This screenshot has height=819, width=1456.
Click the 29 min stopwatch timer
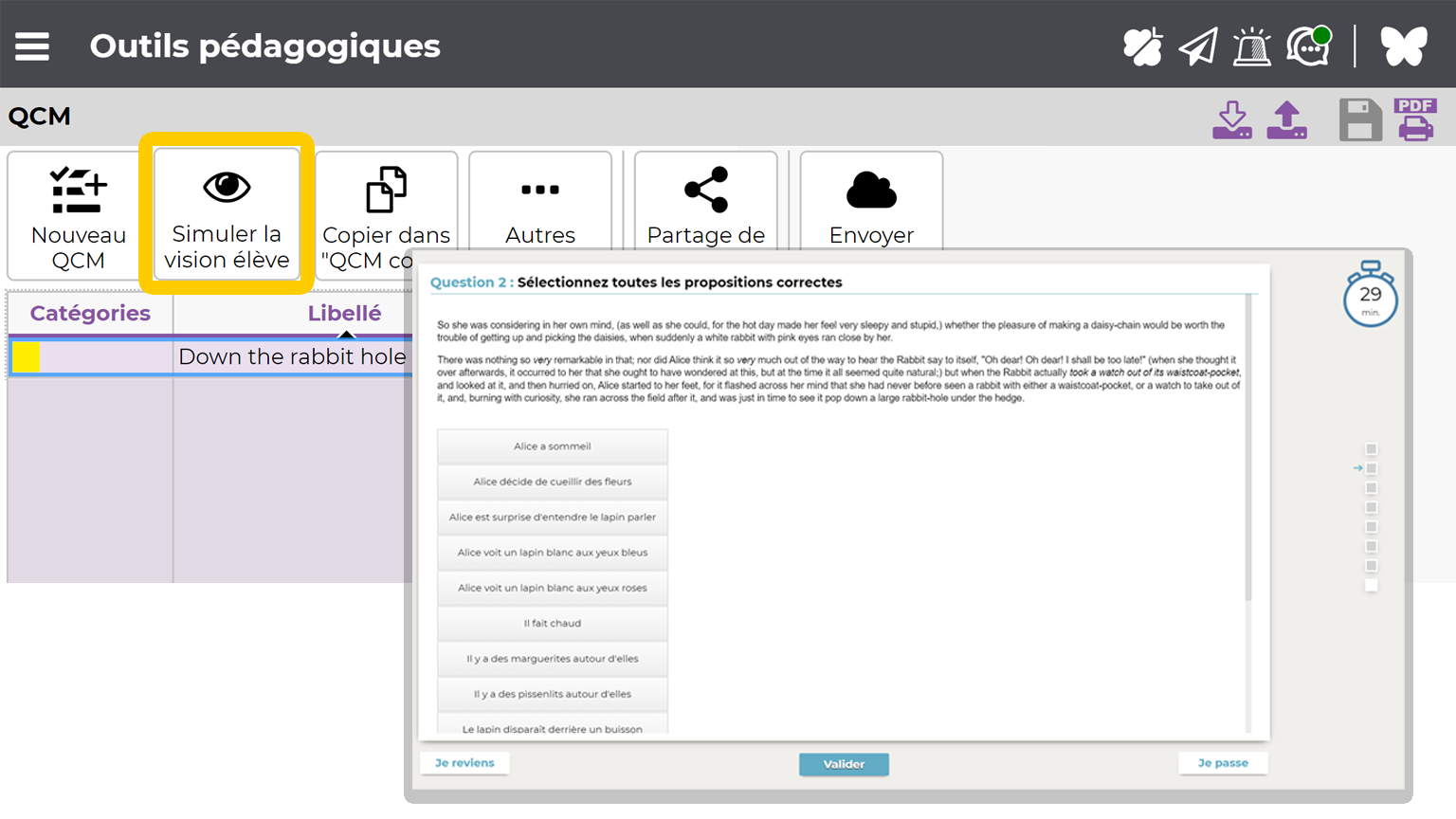pos(1371,294)
